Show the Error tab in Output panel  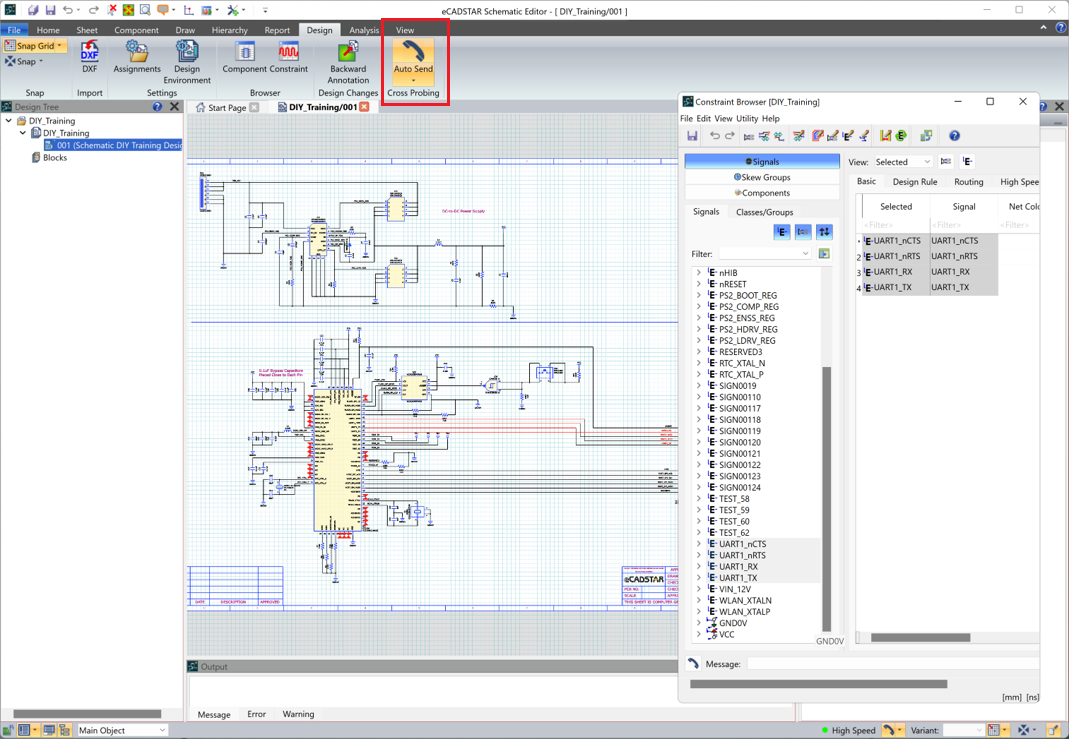pyautogui.click(x=256, y=714)
